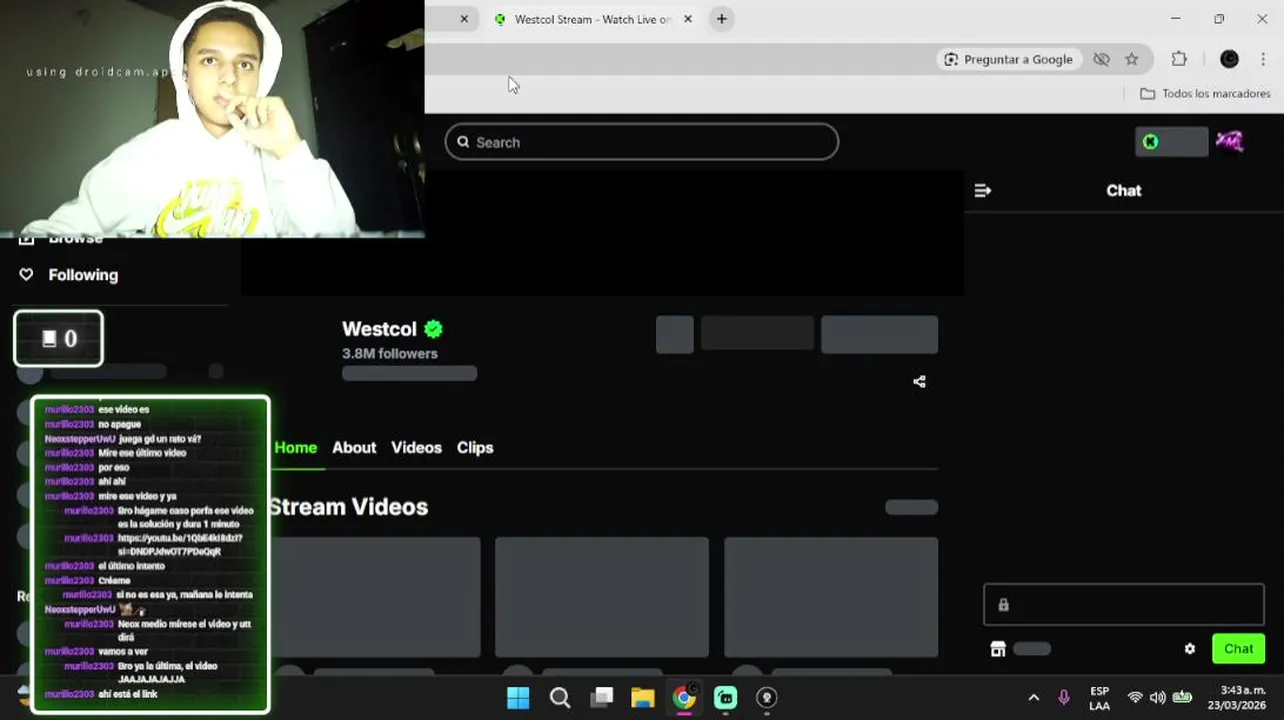Open Task View on taskbar

[x=601, y=698]
